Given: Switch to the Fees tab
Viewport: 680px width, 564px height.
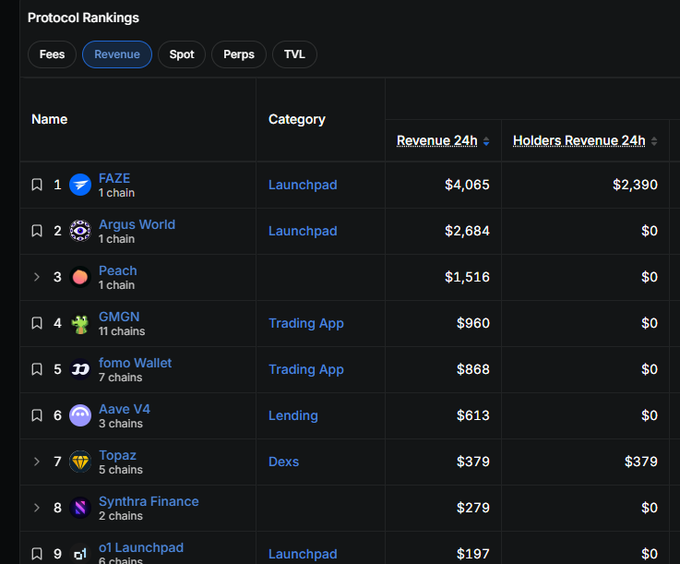Looking at the screenshot, I should 52,55.
